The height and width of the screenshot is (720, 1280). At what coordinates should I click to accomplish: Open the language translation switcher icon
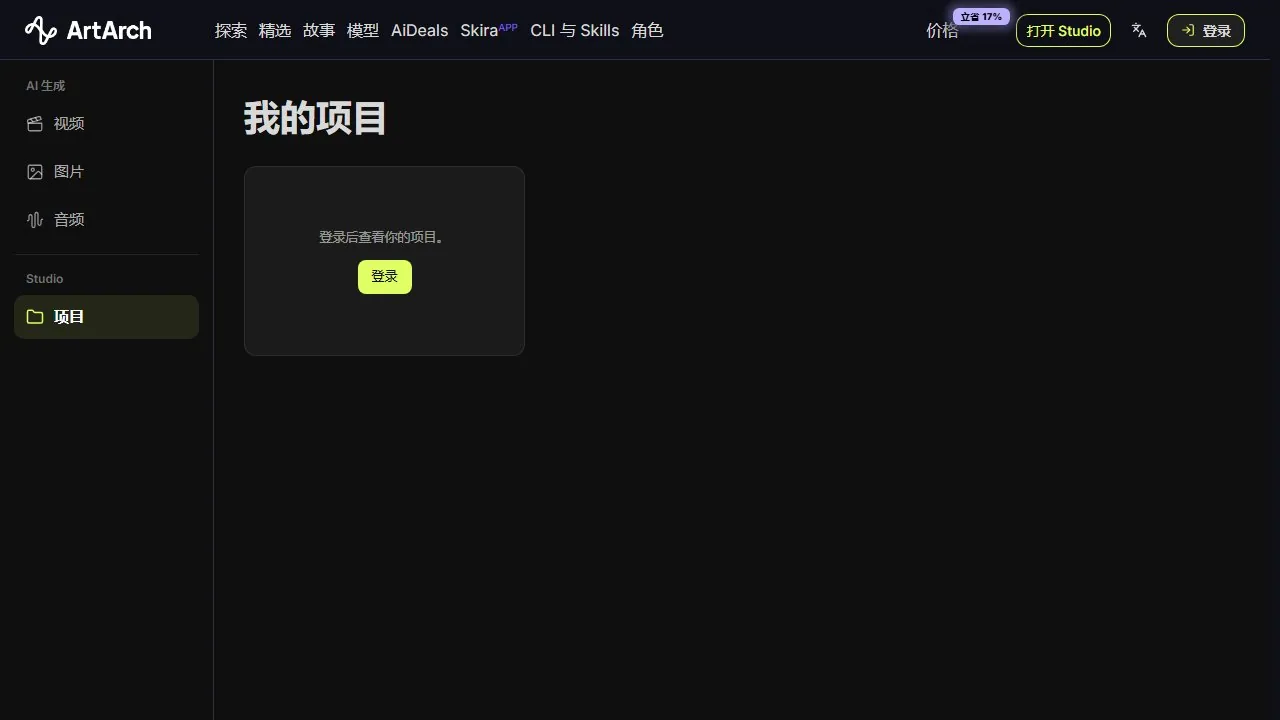(1139, 31)
